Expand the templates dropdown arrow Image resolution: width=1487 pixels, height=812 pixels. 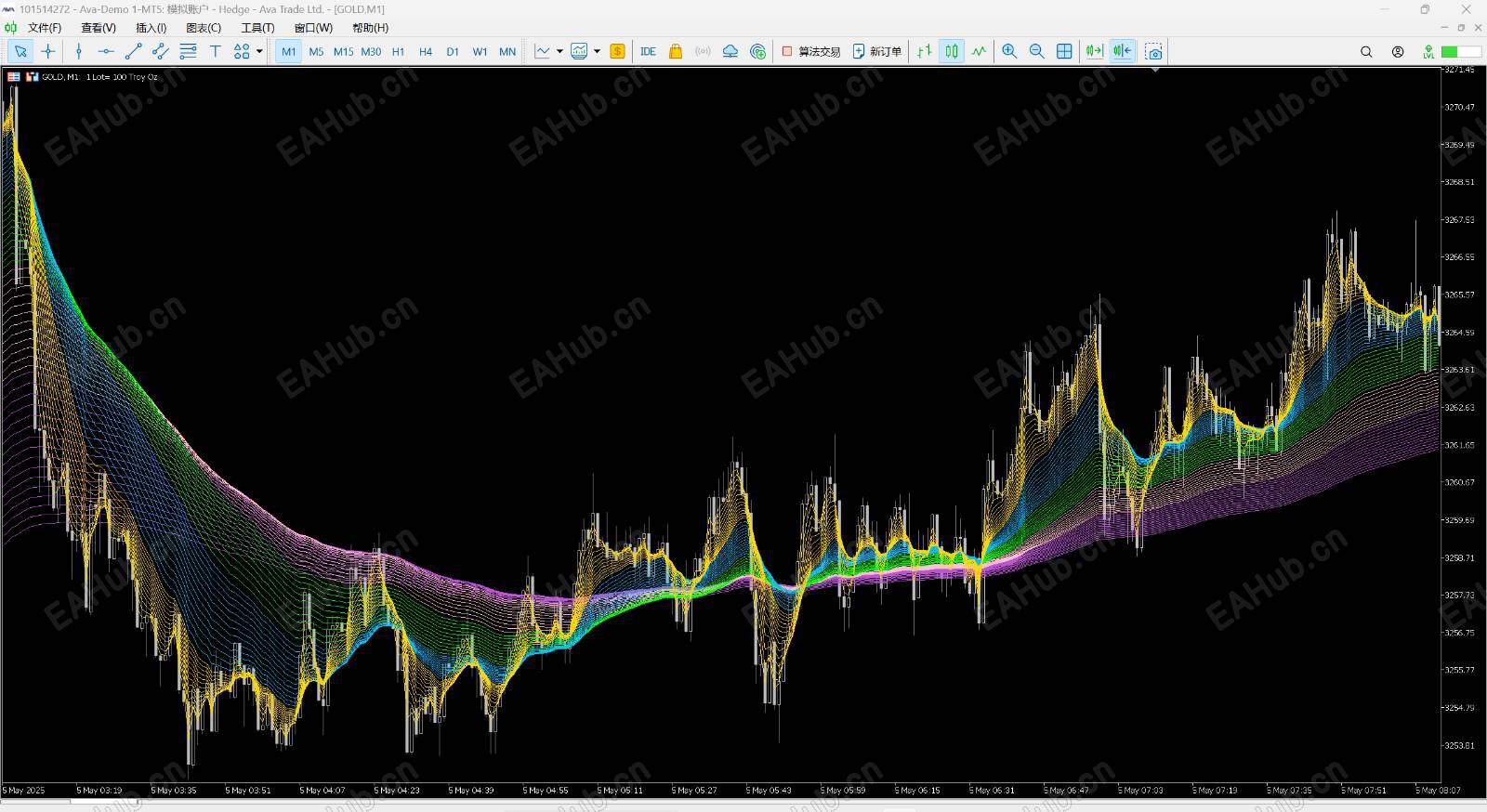[x=597, y=52]
